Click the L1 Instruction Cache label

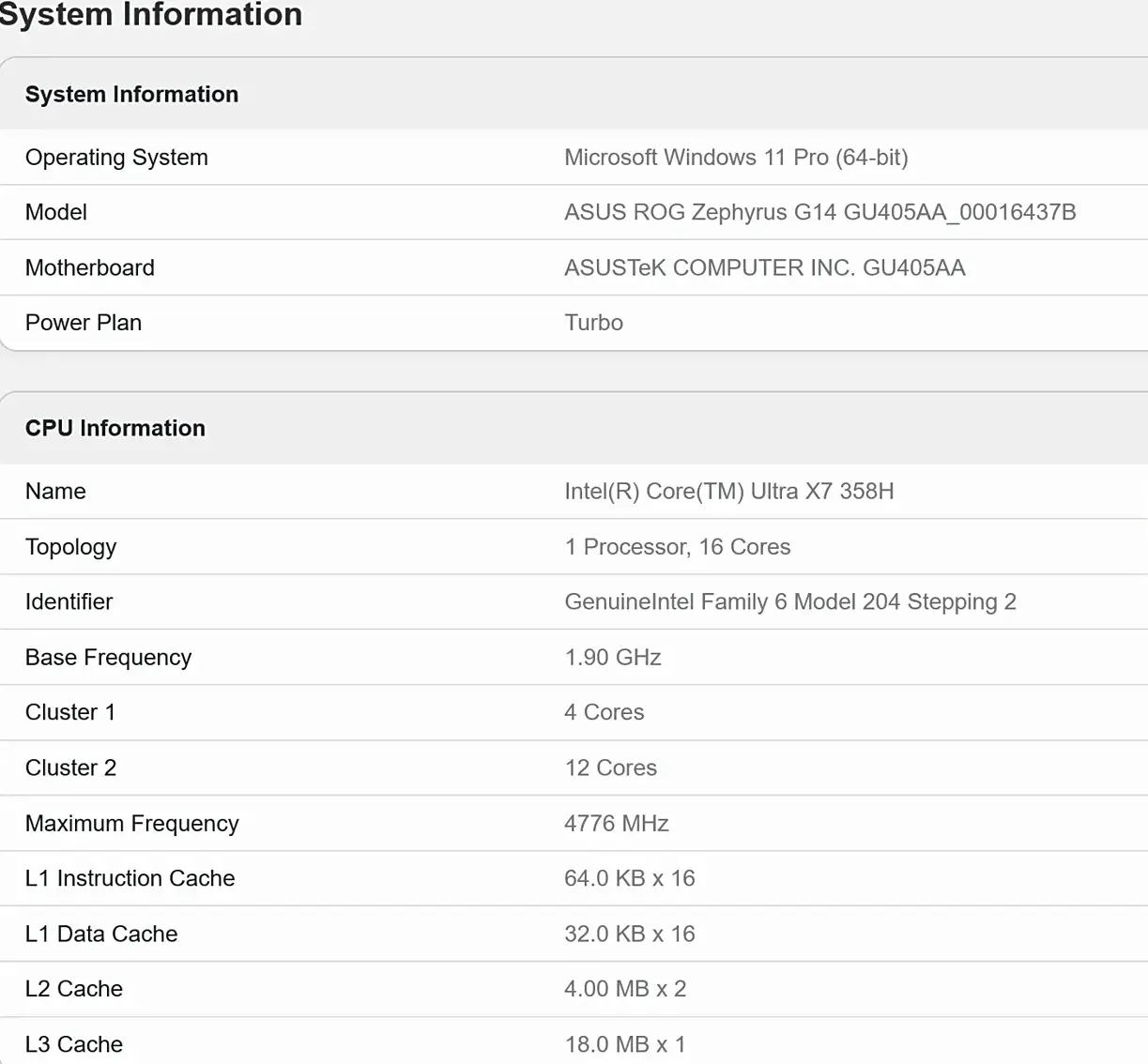click(130, 879)
